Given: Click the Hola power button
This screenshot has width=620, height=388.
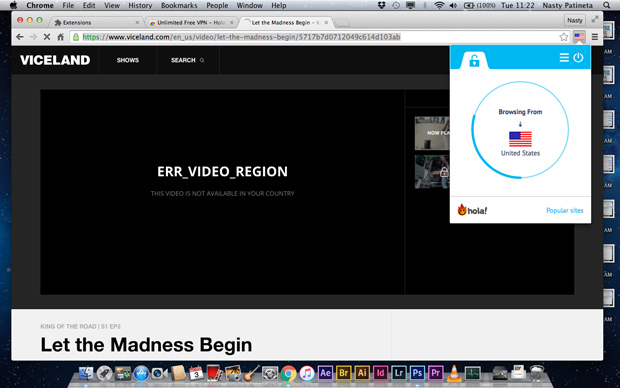Looking at the screenshot, I should 578,58.
